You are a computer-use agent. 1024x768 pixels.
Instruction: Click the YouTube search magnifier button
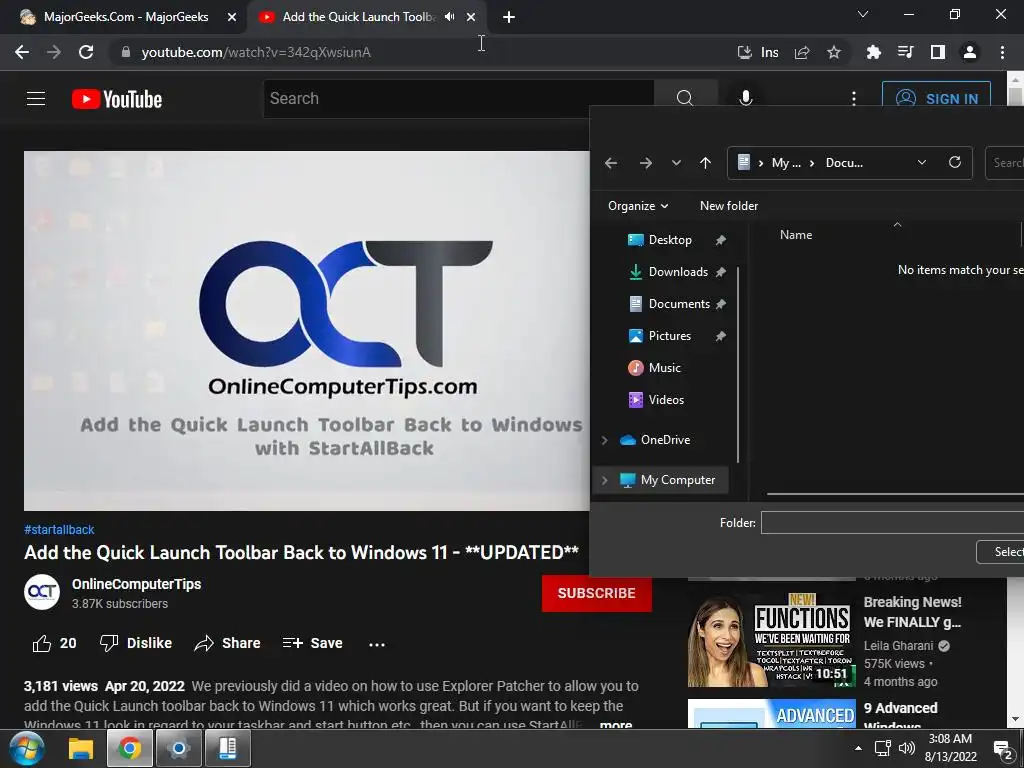(x=685, y=99)
